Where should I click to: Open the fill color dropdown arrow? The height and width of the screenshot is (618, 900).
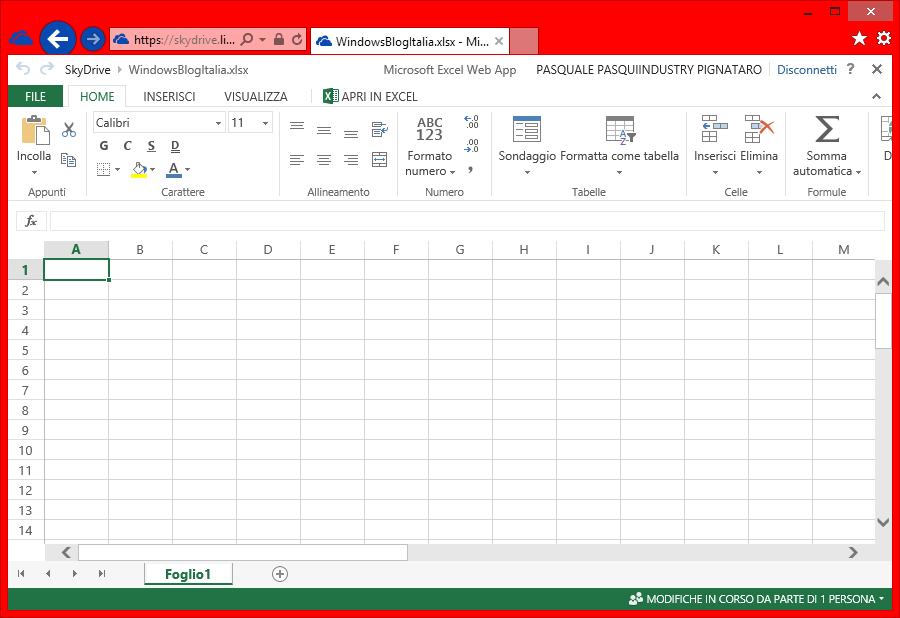[x=153, y=170]
